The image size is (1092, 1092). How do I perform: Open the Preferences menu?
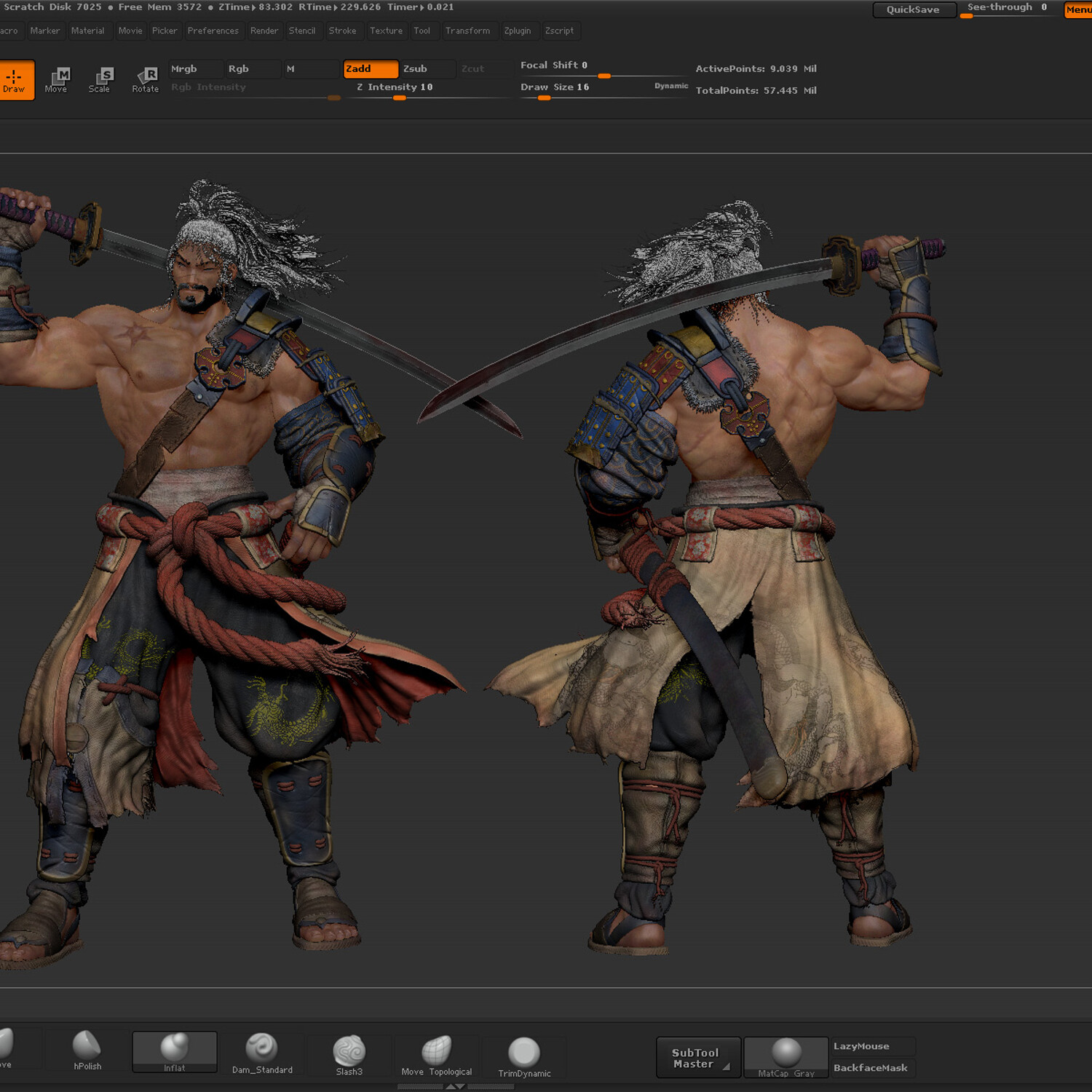tap(213, 31)
